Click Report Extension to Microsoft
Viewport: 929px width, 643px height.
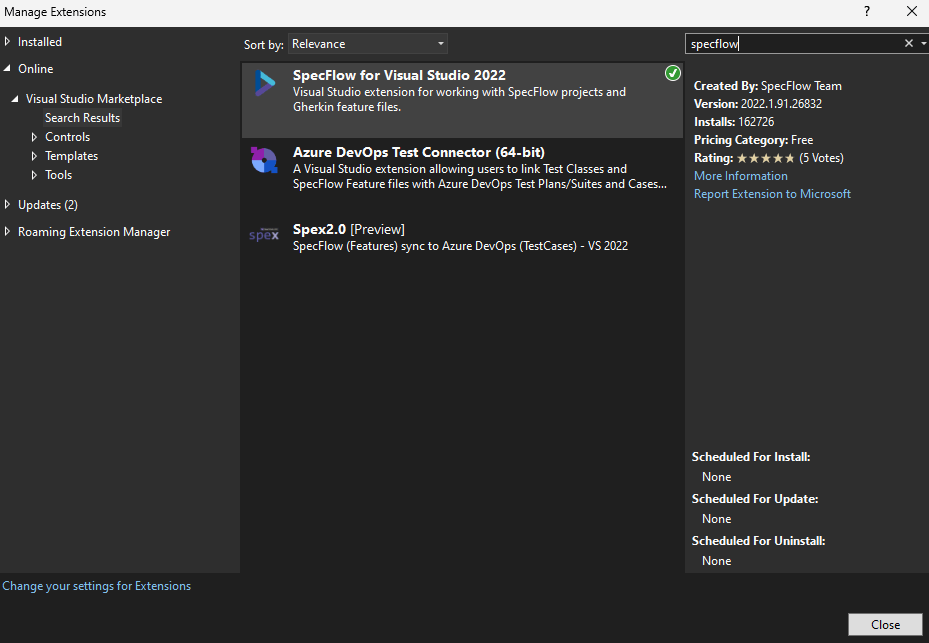point(772,193)
